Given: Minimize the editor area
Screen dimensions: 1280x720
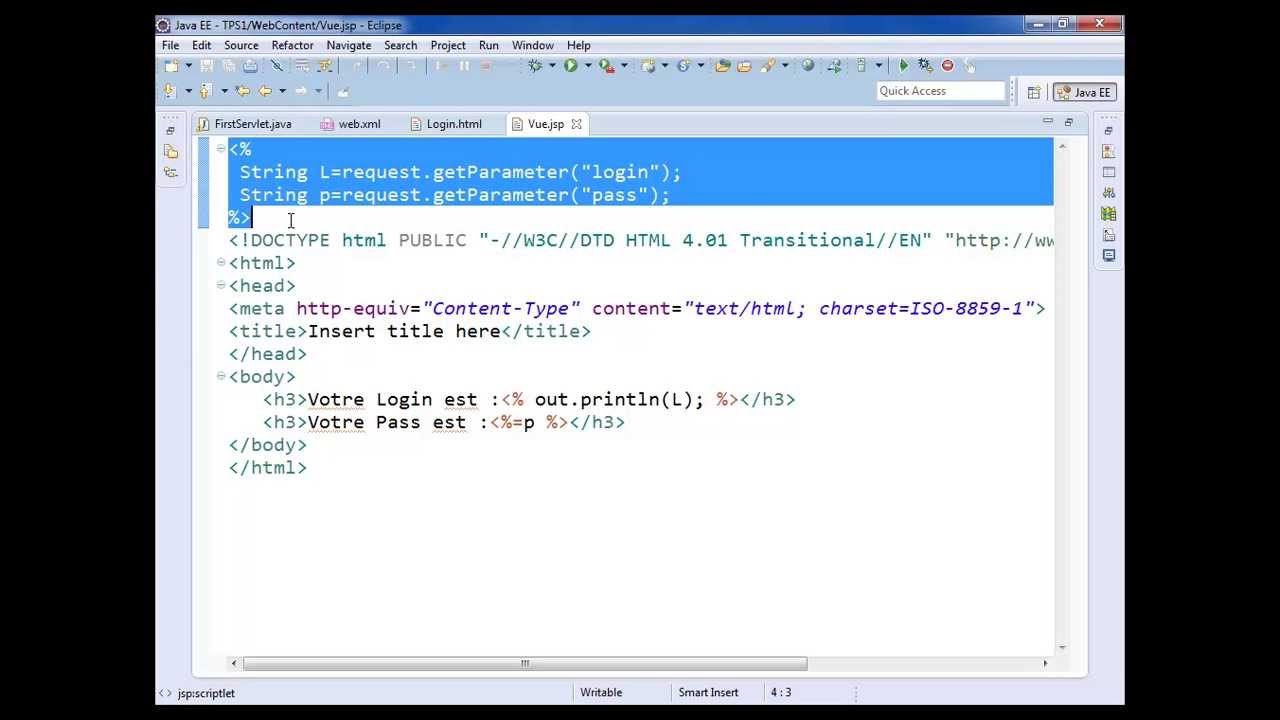Looking at the screenshot, I should tap(1047, 122).
